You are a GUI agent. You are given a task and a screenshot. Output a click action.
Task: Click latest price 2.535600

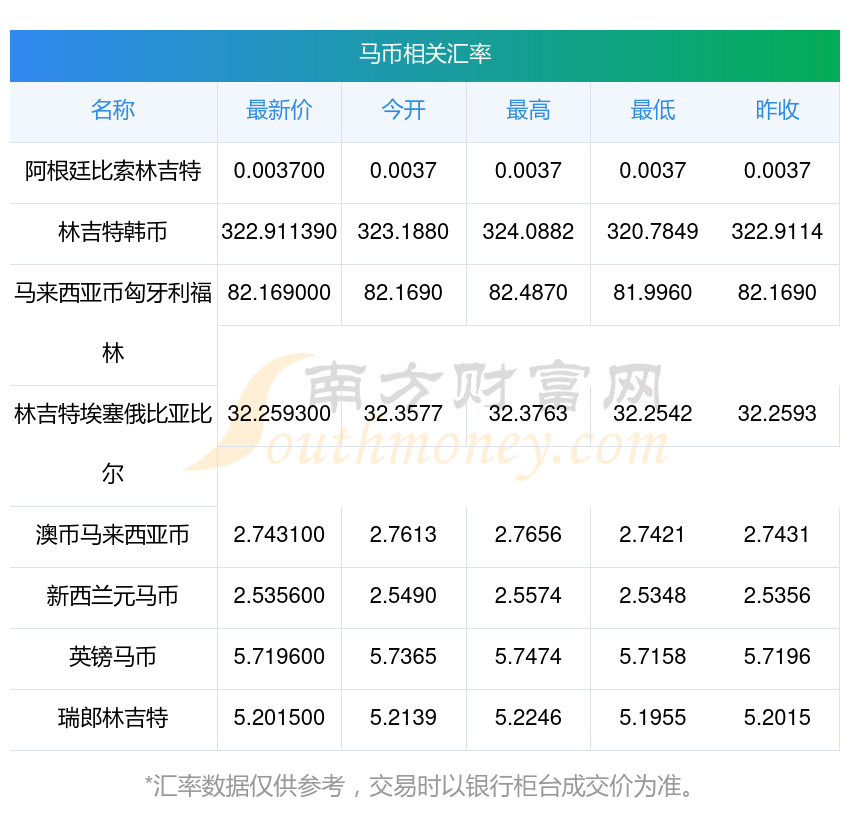coord(279,596)
